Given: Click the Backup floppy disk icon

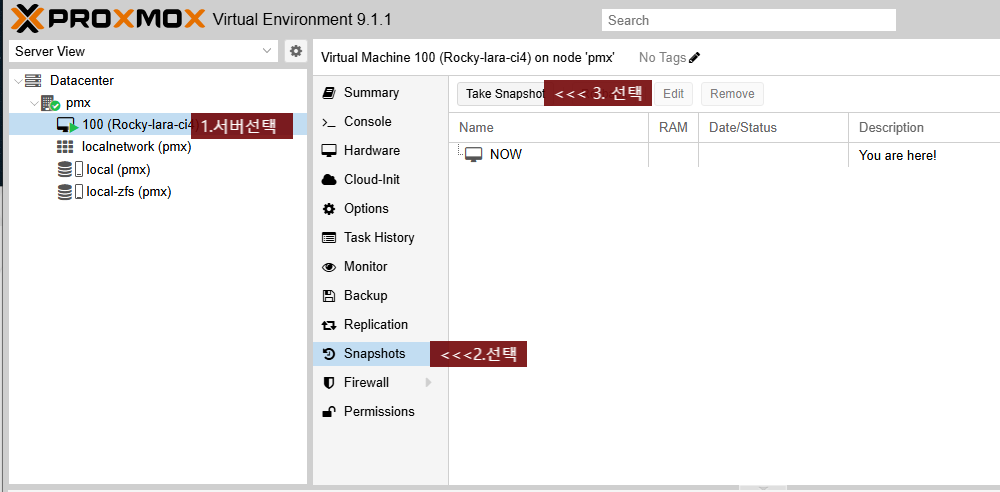Looking at the screenshot, I should 328,295.
